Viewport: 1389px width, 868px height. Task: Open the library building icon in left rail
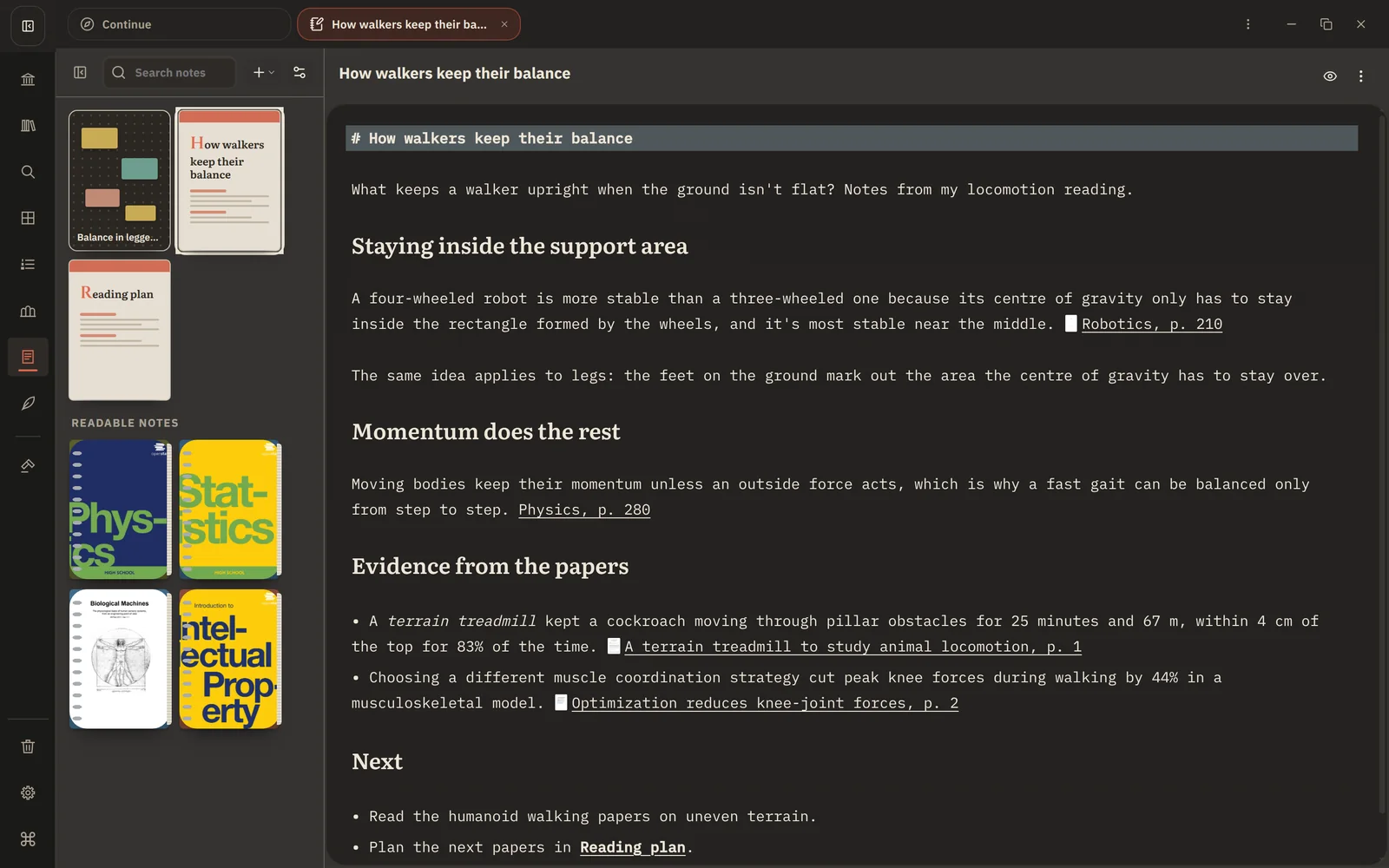(x=28, y=80)
